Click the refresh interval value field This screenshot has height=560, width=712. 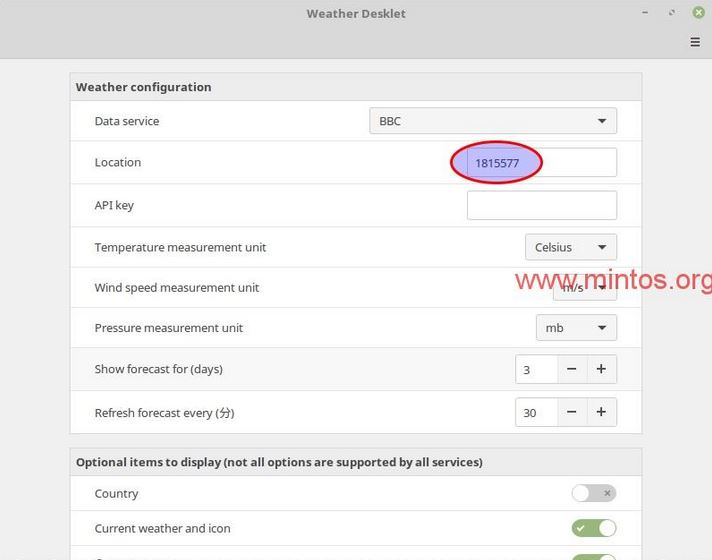click(536, 412)
